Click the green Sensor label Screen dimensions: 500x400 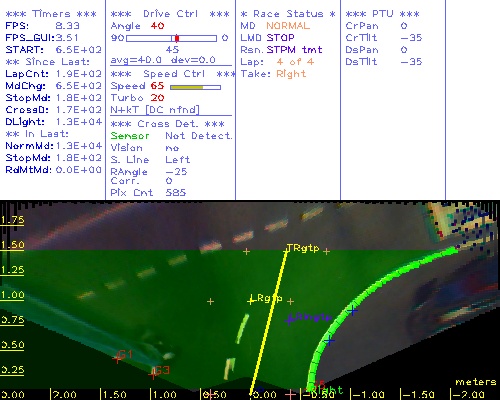(x=130, y=136)
